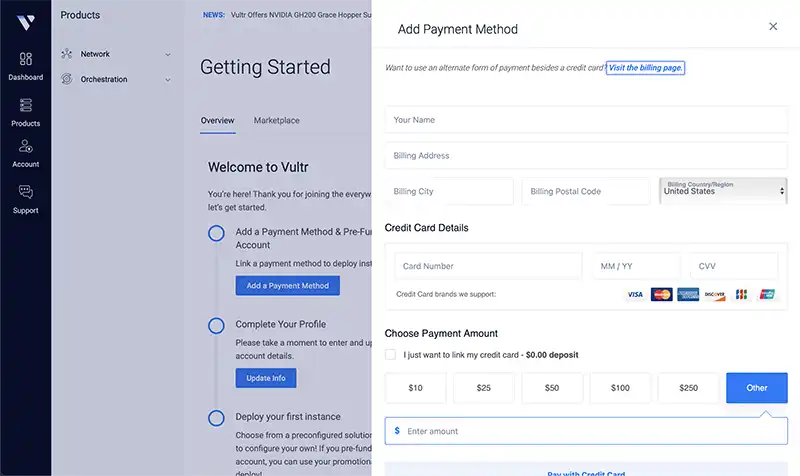The image size is (800, 476).
Task: Click the UnionPay card brand logo
Action: [x=767, y=294]
